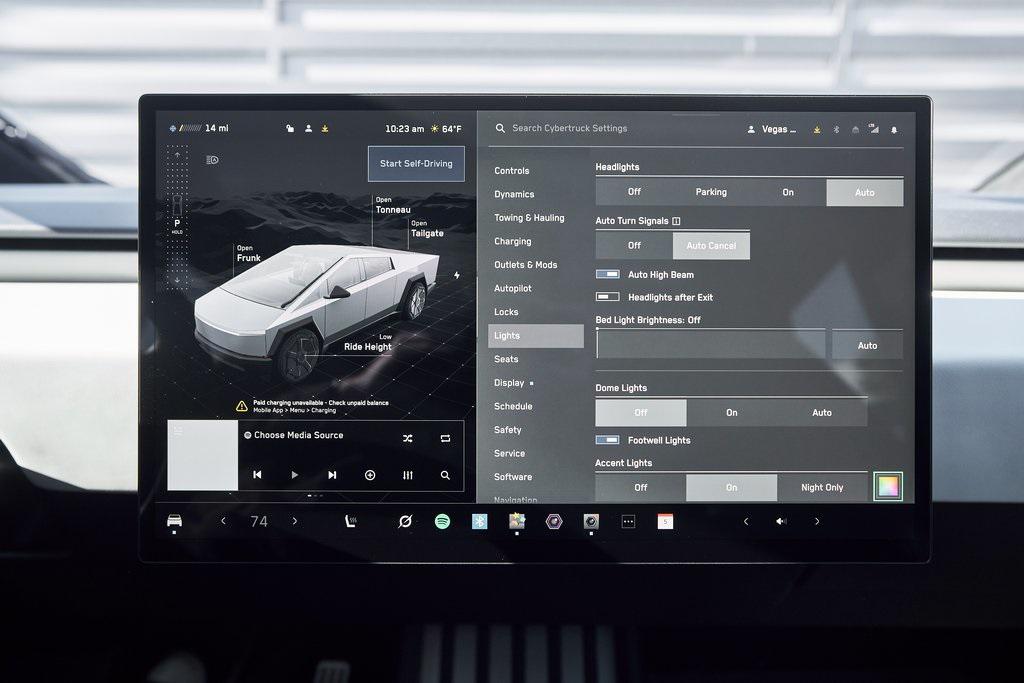Open the Spotify app in the dock
The height and width of the screenshot is (683, 1024).
(x=442, y=521)
